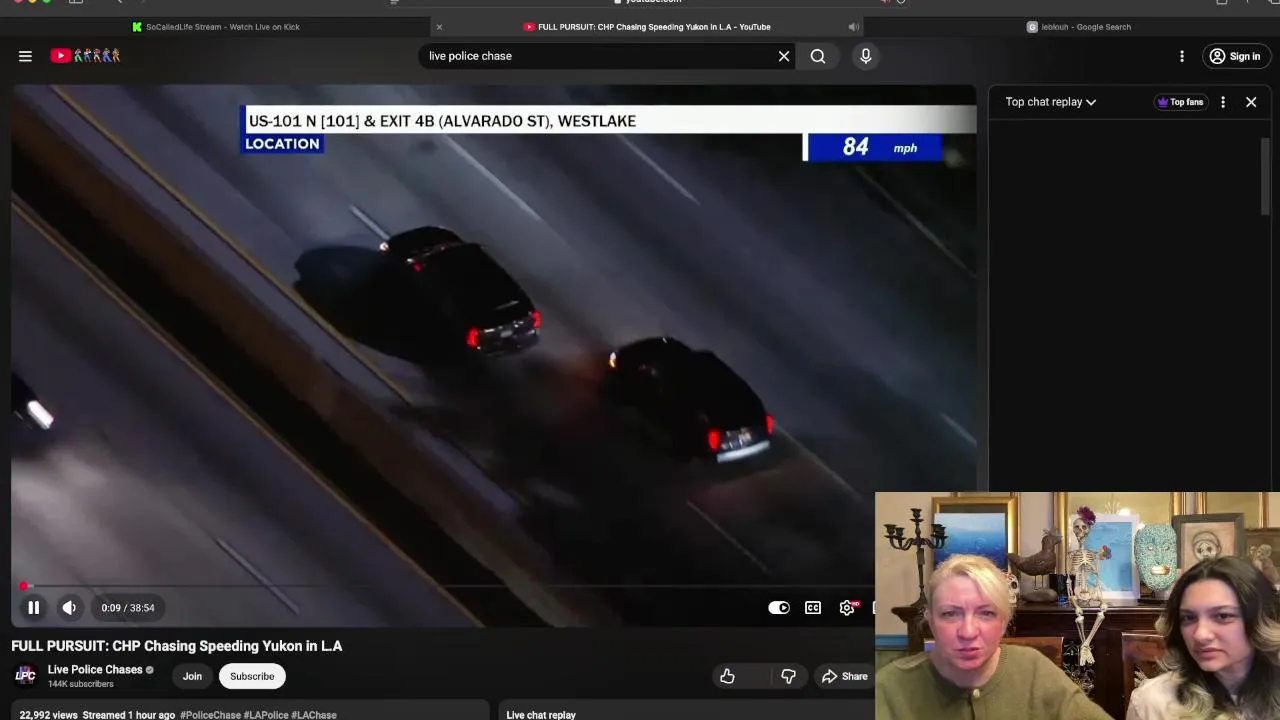Screen dimensions: 1280x720
Task: Start voice search with the microphone icon
Action: pos(866,56)
